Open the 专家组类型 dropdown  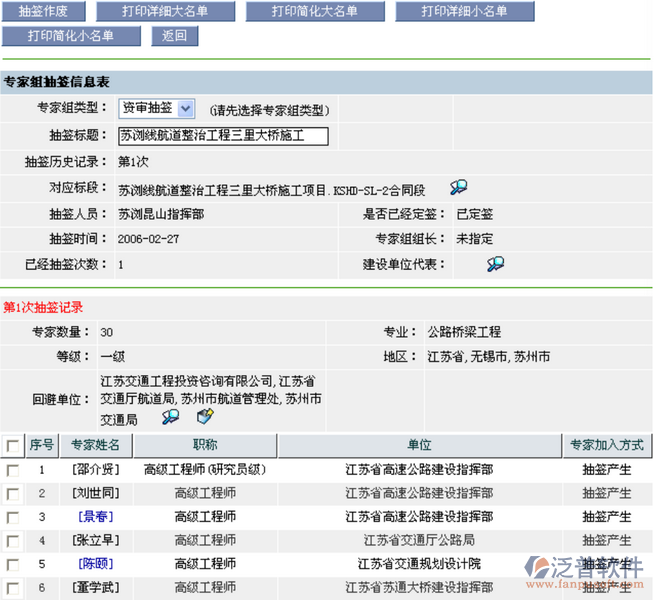186,108
